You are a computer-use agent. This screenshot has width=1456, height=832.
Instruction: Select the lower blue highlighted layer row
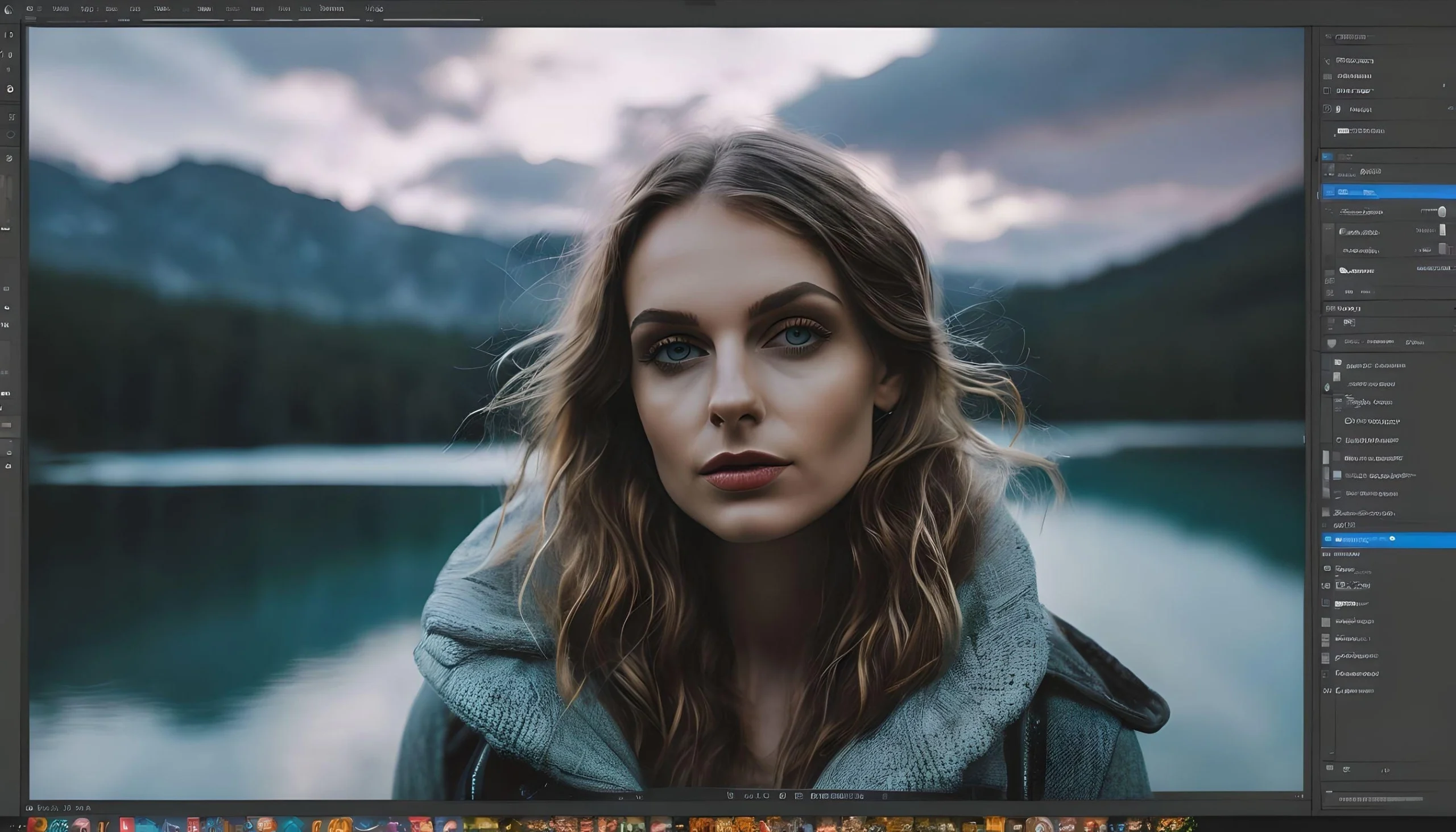(x=1388, y=540)
